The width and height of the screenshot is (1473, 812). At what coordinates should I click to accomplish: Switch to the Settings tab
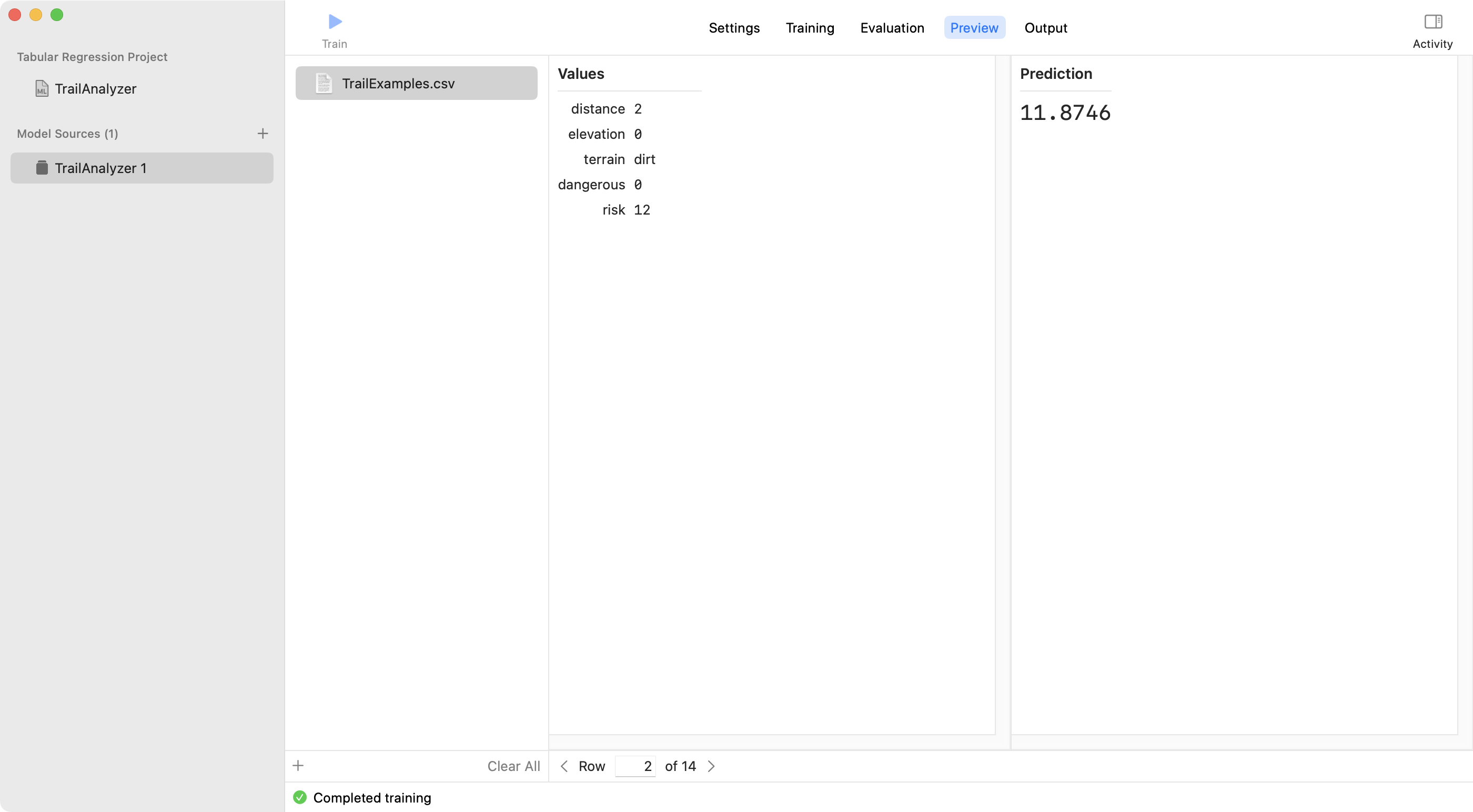point(734,27)
